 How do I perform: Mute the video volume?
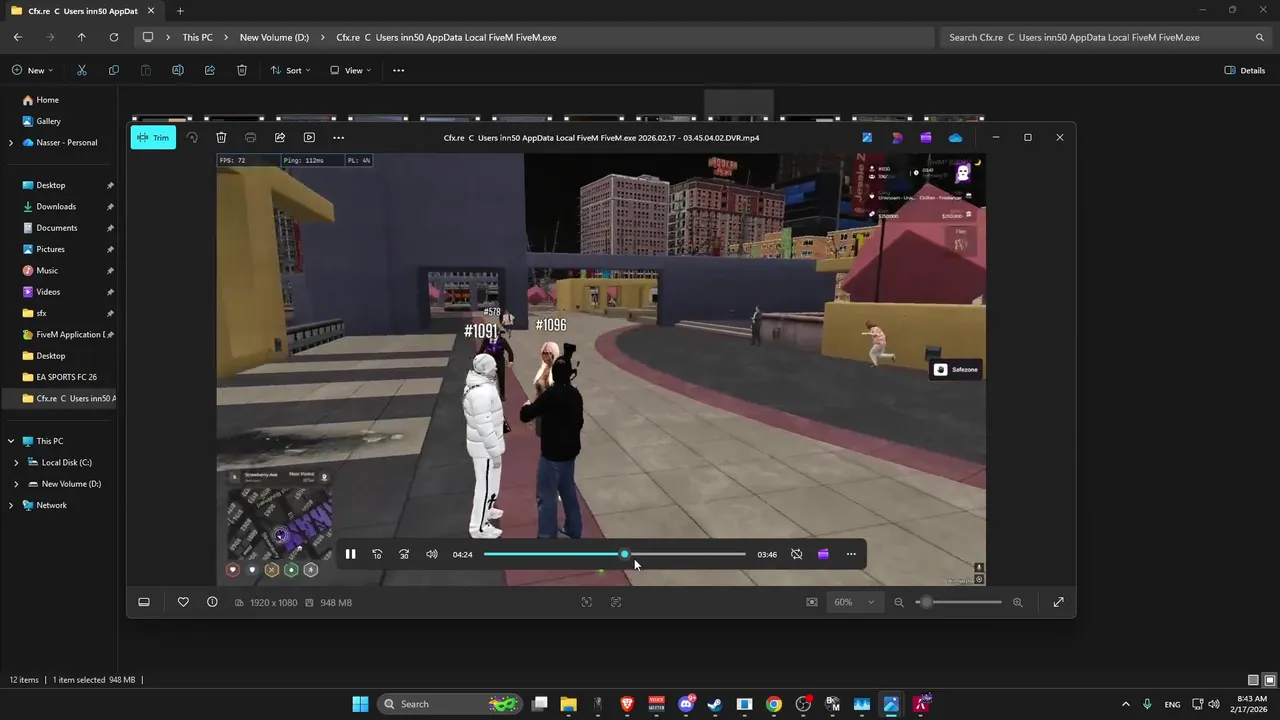coord(432,554)
